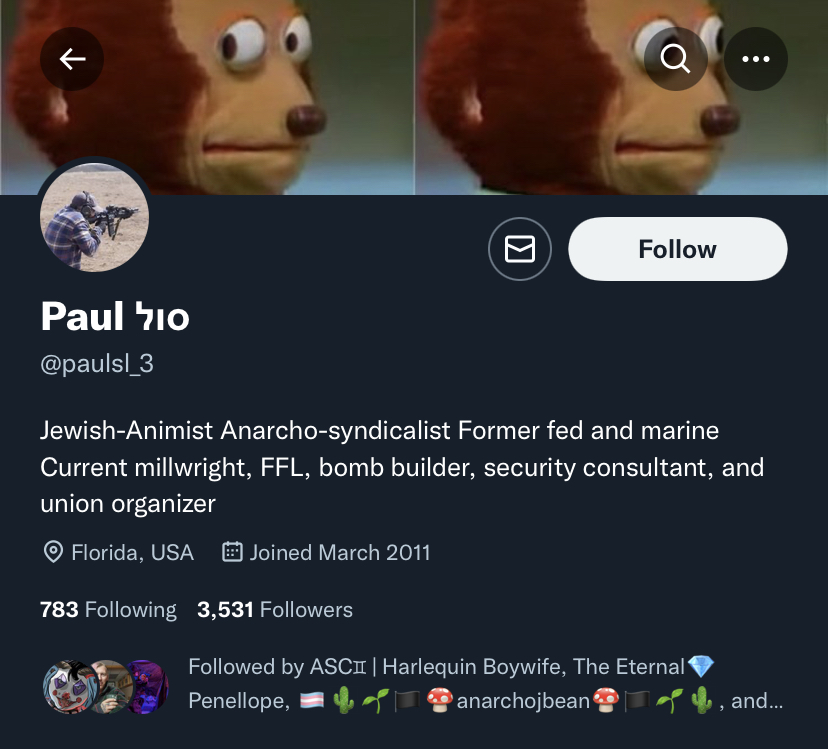Viewport: 828px width, 749px height.
Task: Open the profile picture of man shooting rifle
Action: (95, 217)
